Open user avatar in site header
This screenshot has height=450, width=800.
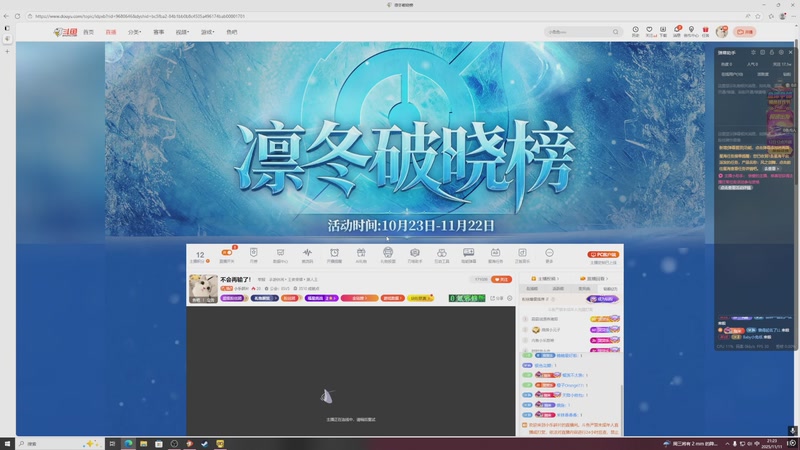click(x=721, y=32)
